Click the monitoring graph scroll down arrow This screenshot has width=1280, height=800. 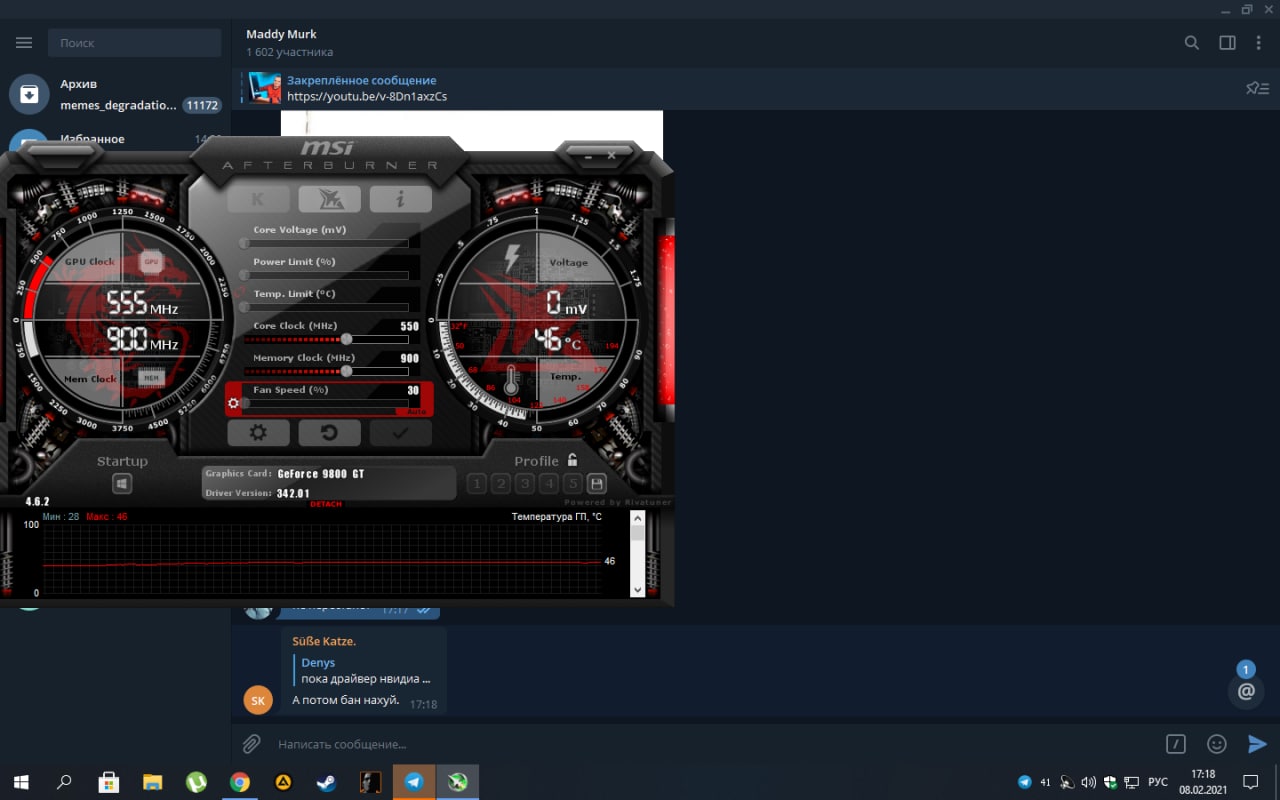coord(638,590)
